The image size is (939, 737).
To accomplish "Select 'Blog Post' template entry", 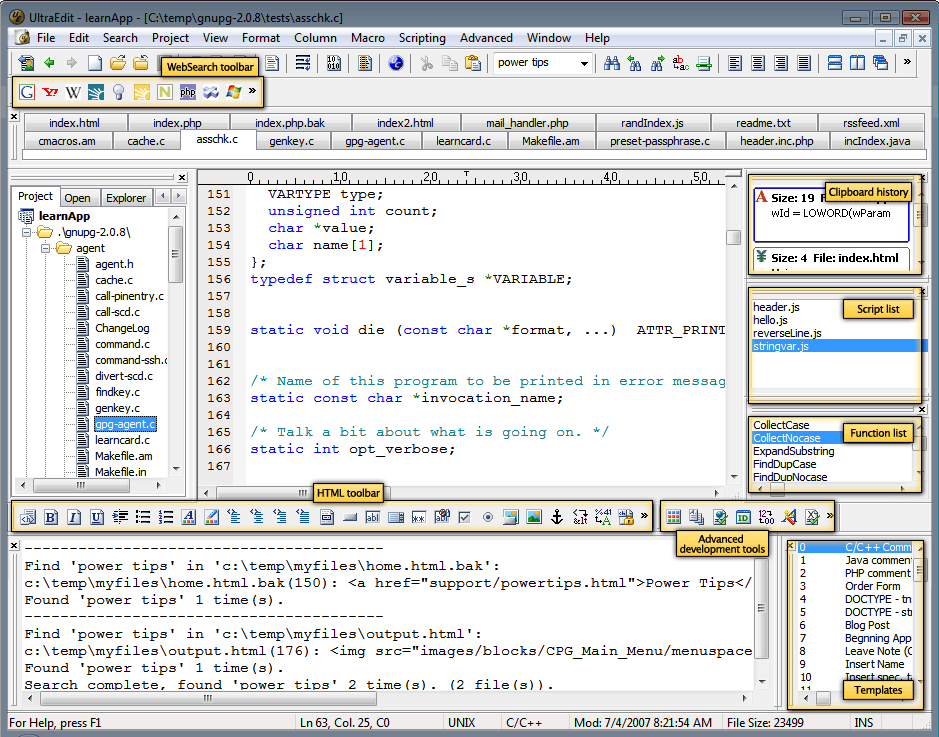I will point(867,625).
